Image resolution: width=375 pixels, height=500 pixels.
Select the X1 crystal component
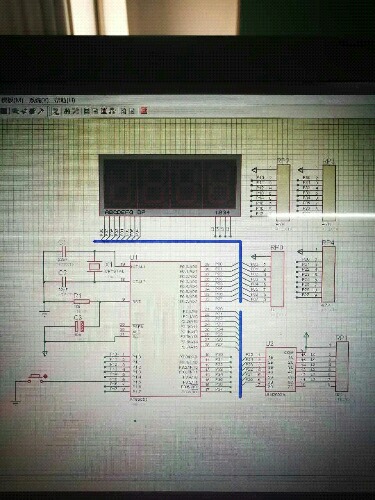pyautogui.click(x=94, y=266)
